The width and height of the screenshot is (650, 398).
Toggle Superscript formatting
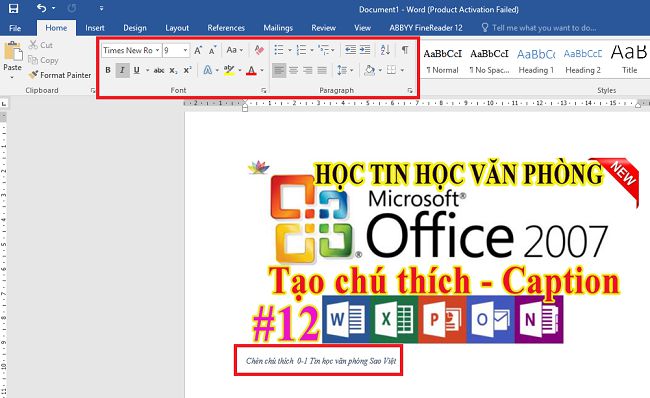[x=187, y=70]
